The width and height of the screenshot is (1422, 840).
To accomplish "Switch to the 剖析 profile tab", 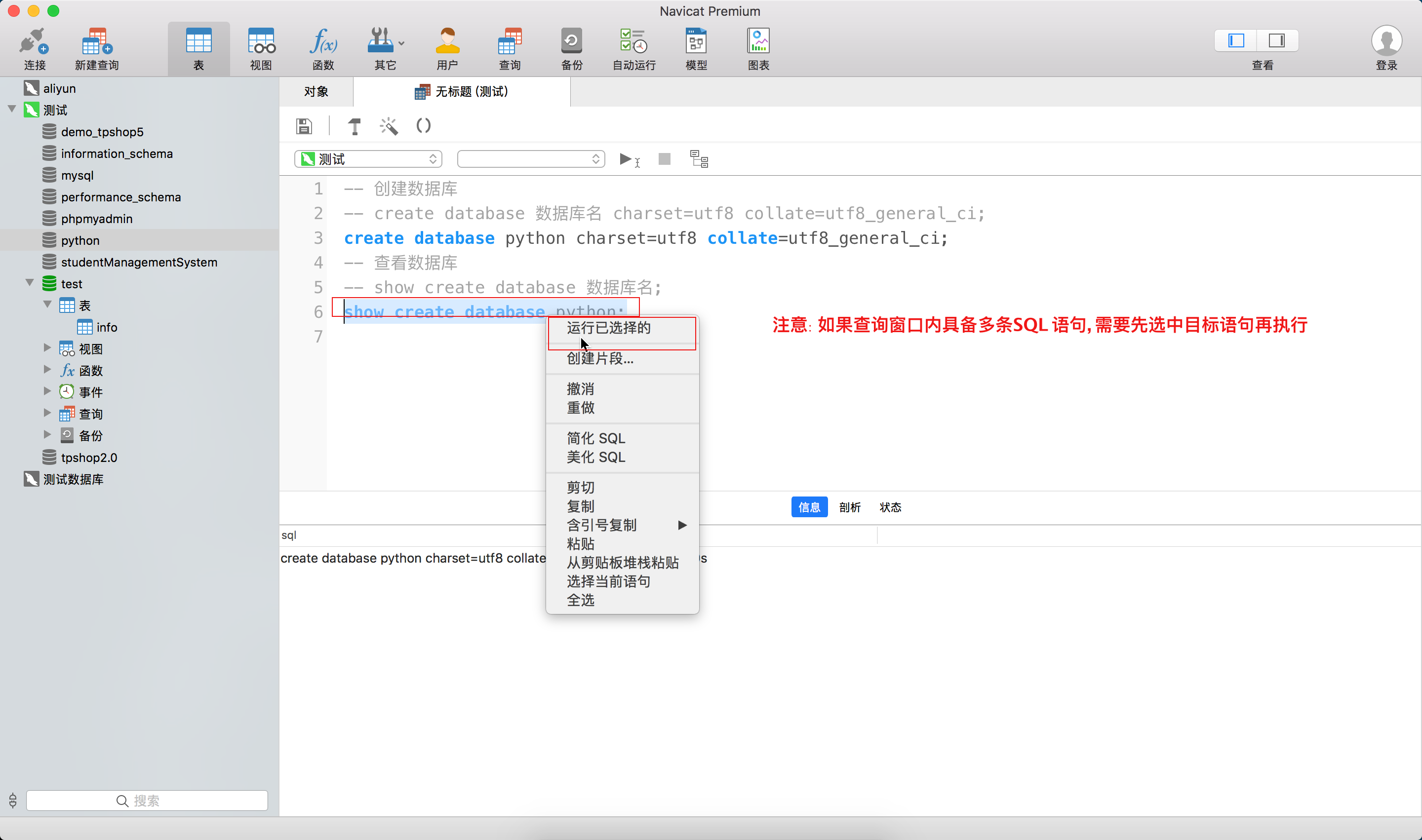I will point(849,507).
